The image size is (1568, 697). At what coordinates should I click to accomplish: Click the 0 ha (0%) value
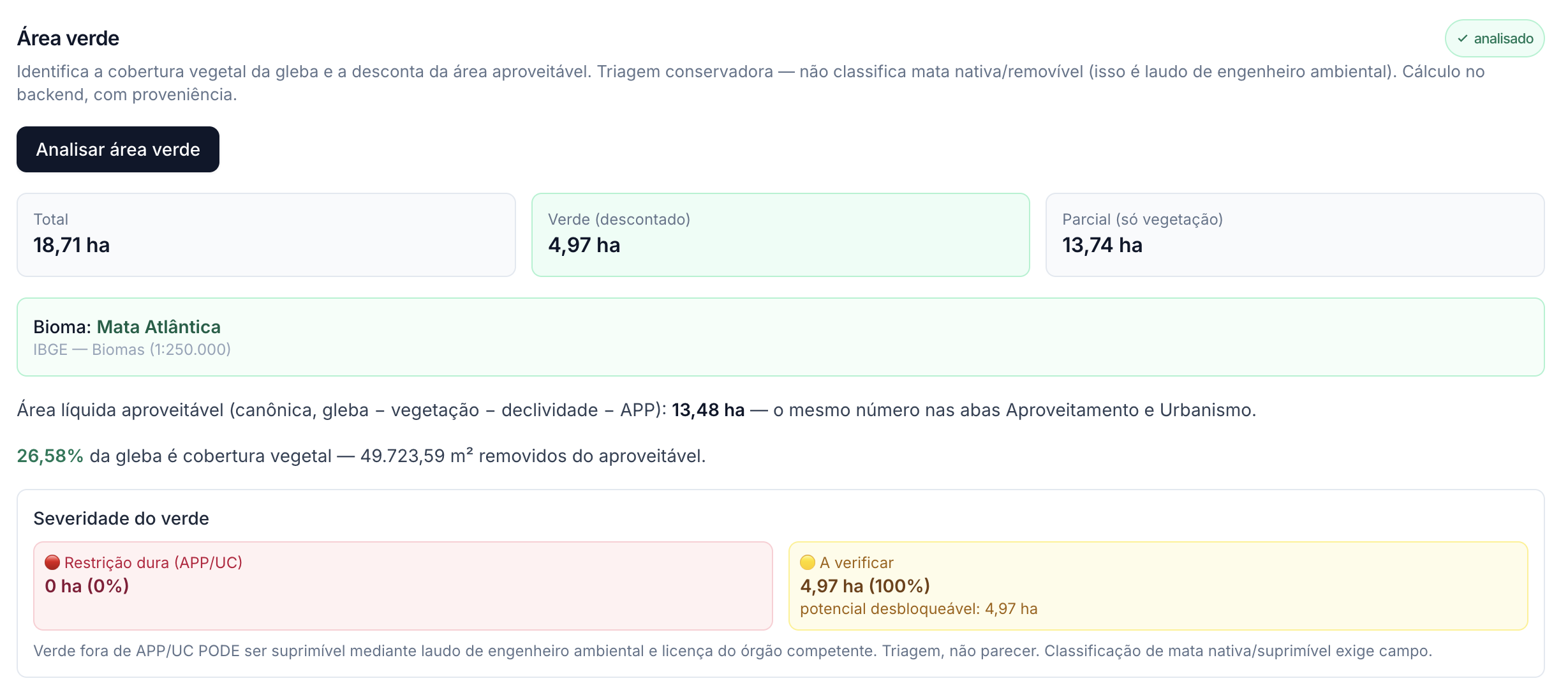87,586
